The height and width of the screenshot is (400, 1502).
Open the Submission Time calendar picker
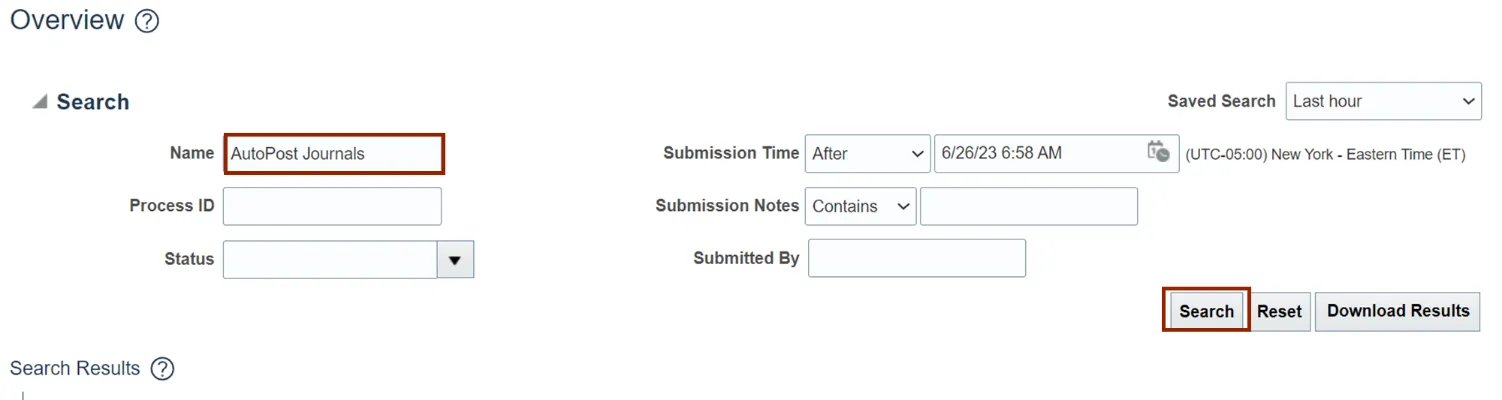(x=1158, y=153)
